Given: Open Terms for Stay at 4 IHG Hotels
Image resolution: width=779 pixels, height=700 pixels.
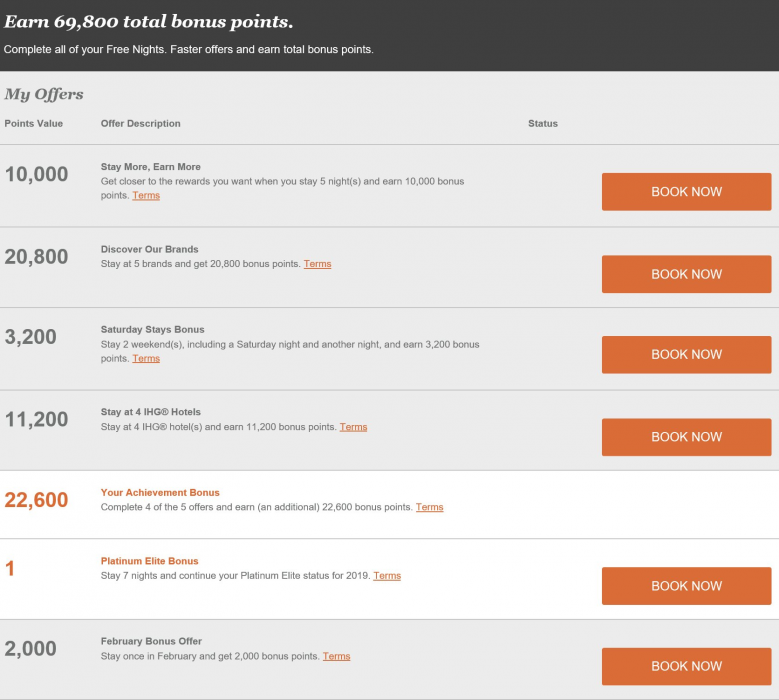Looking at the screenshot, I should 353,427.
